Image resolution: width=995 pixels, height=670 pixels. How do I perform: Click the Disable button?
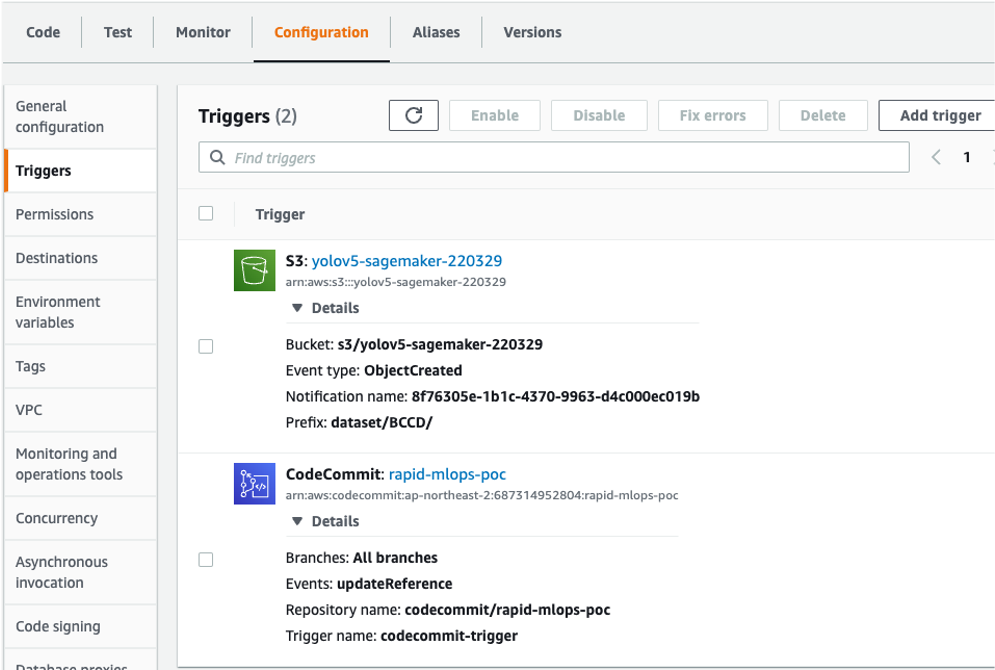click(599, 115)
